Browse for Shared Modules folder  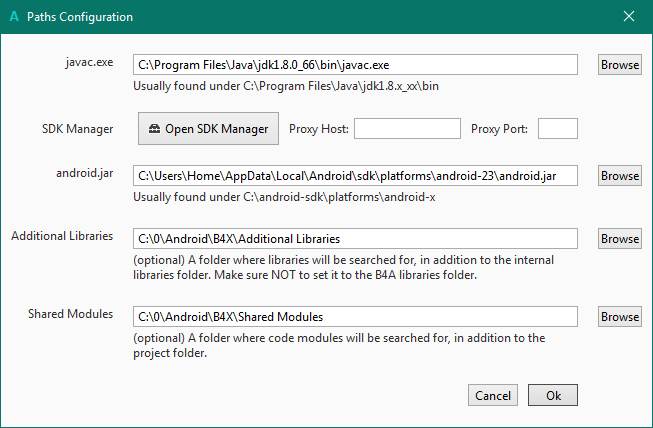pyautogui.click(x=620, y=317)
